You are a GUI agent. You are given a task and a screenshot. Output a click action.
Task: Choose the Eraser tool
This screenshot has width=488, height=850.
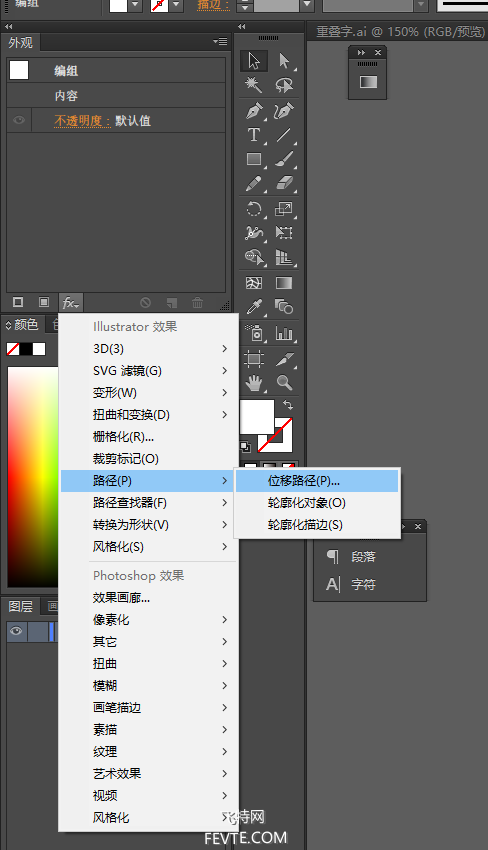284,184
